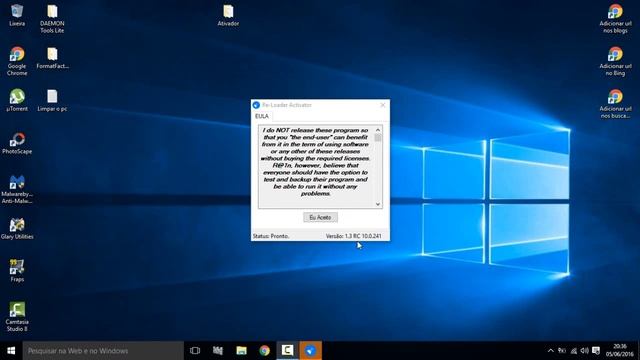Open Adicionar url nos blogs shortcut

[x=615, y=18]
